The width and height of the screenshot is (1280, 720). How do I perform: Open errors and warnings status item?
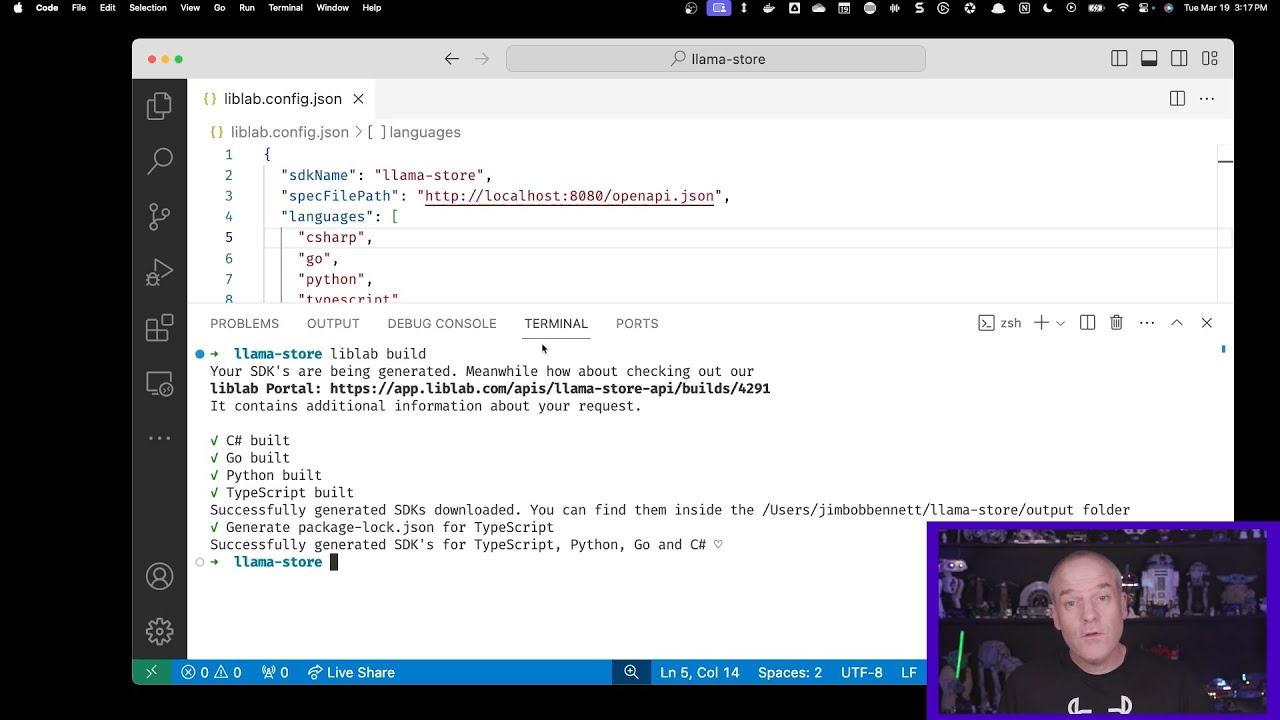point(211,673)
